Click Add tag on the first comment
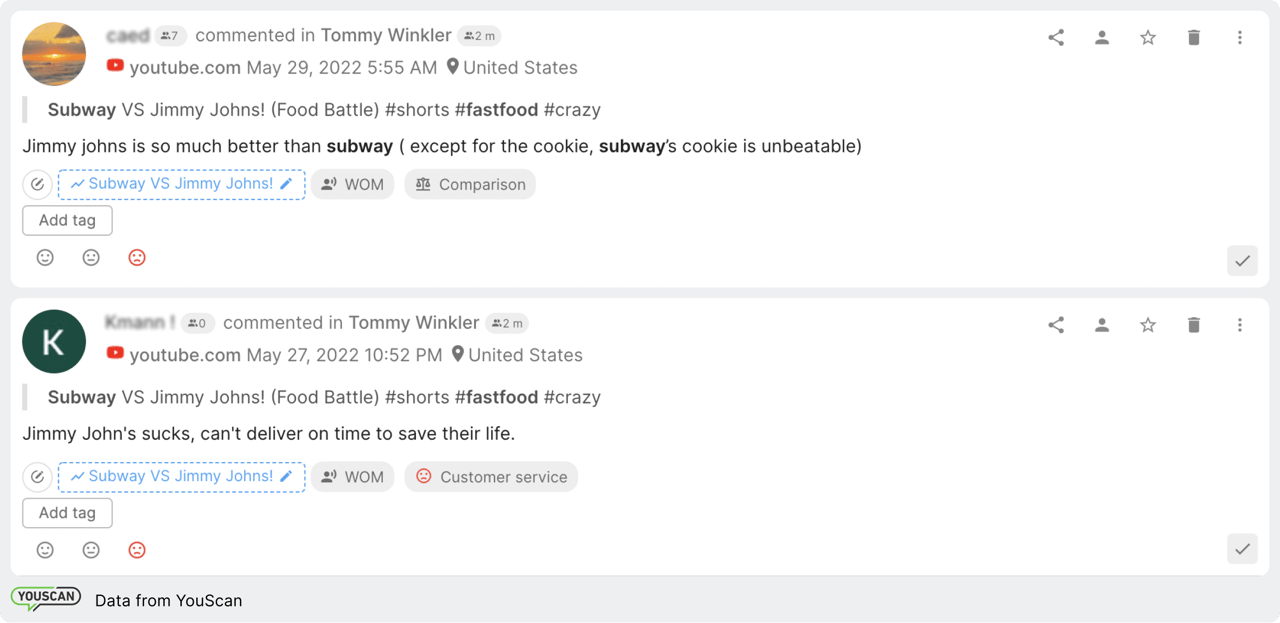1280x623 pixels. tap(67, 220)
